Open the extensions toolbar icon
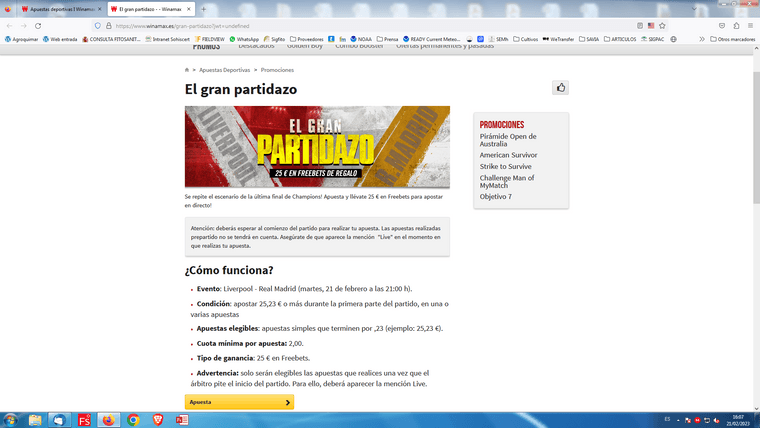This screenshot has width=760, height=428. (736, 26)
